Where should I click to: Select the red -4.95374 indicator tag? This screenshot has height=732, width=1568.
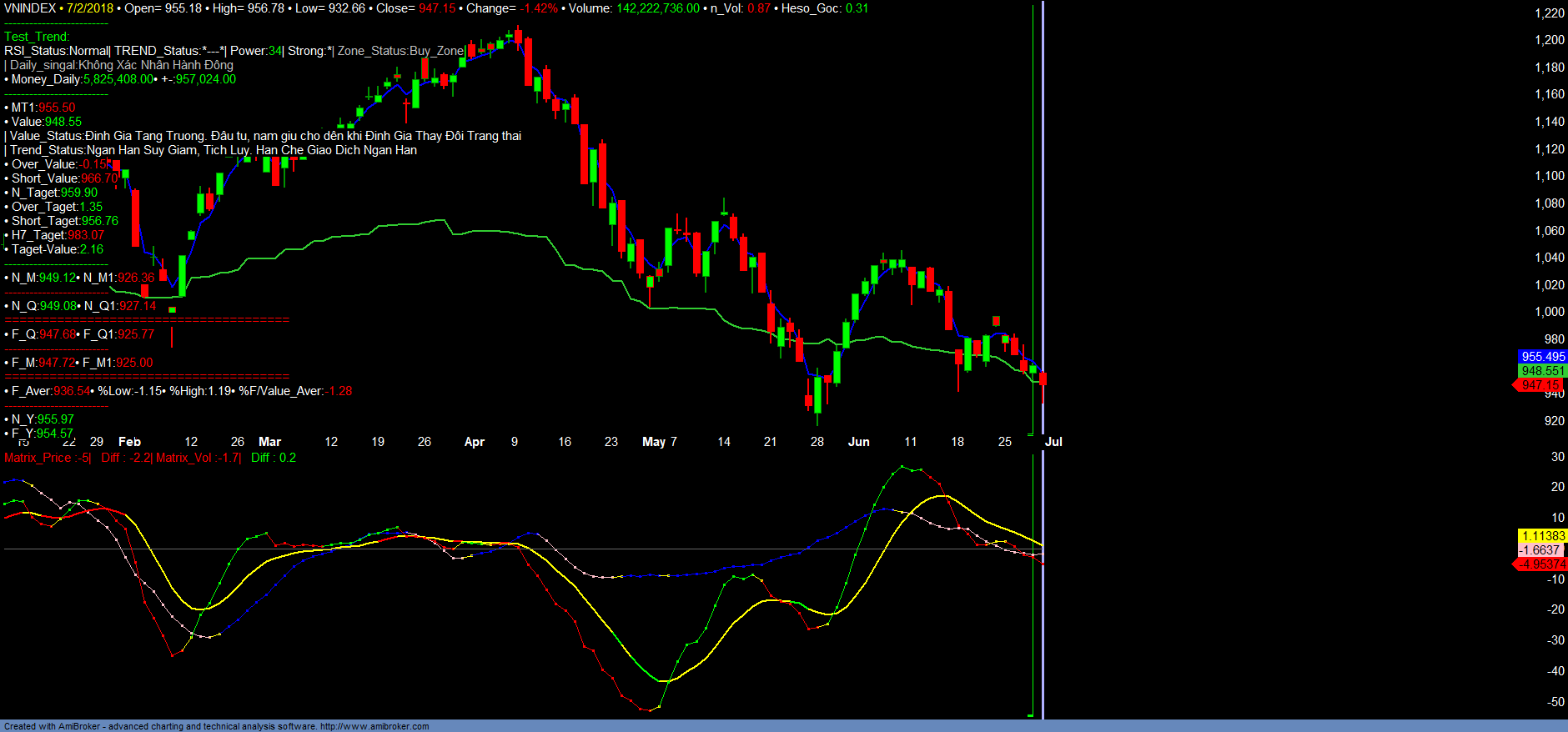pyautogui.click(x=1540, y=564)
